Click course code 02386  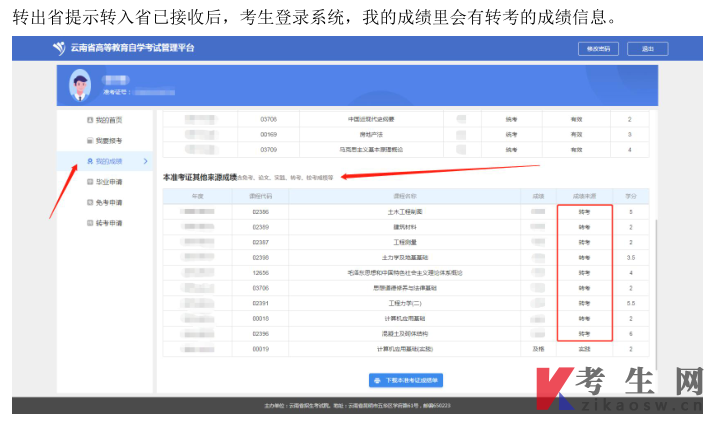pyautogui.click(x=261, y=212)
